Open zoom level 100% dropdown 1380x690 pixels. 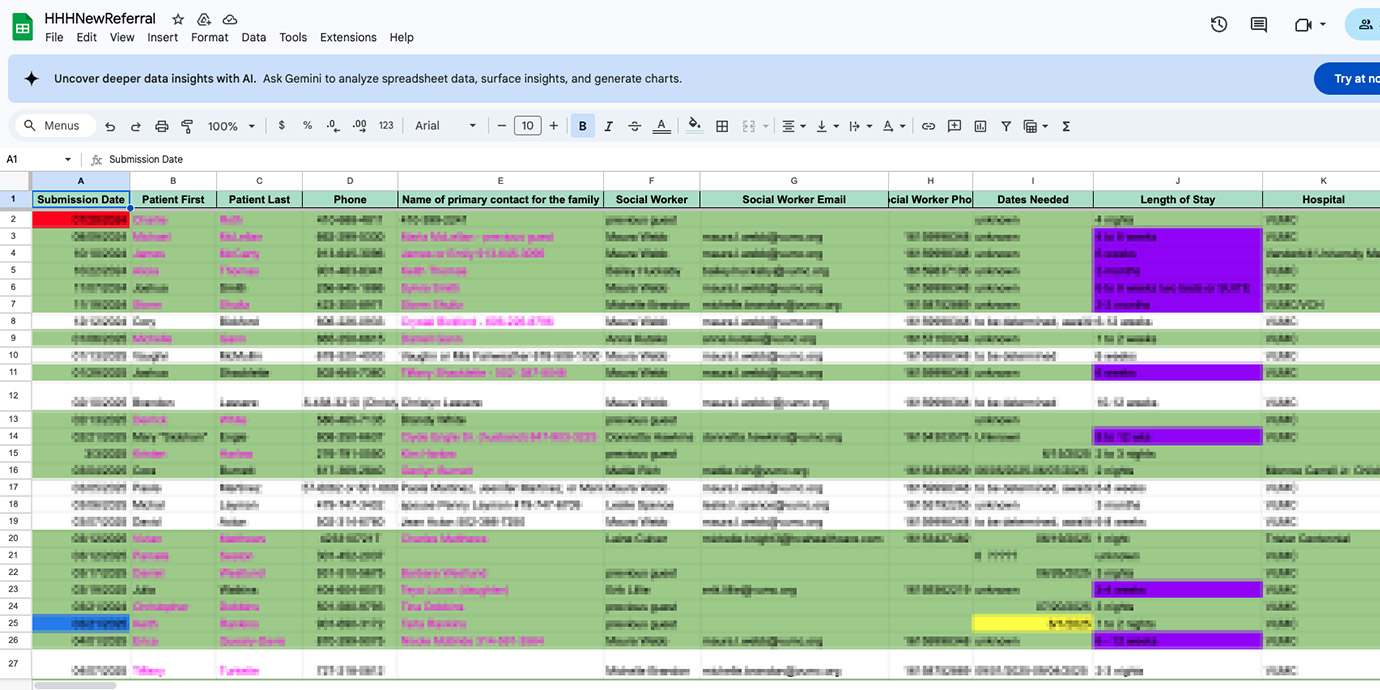click(x=231, y=126)
